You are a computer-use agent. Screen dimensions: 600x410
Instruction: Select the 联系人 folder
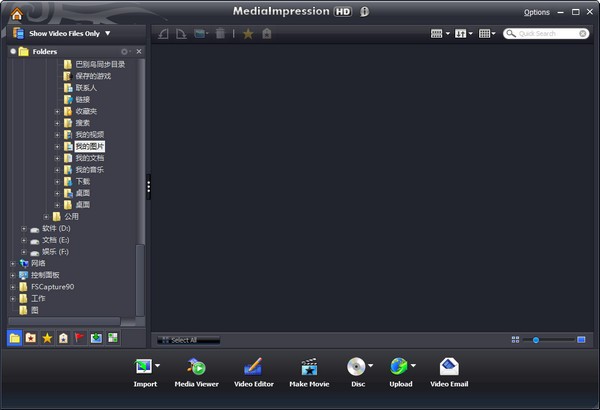click(86, 88)
